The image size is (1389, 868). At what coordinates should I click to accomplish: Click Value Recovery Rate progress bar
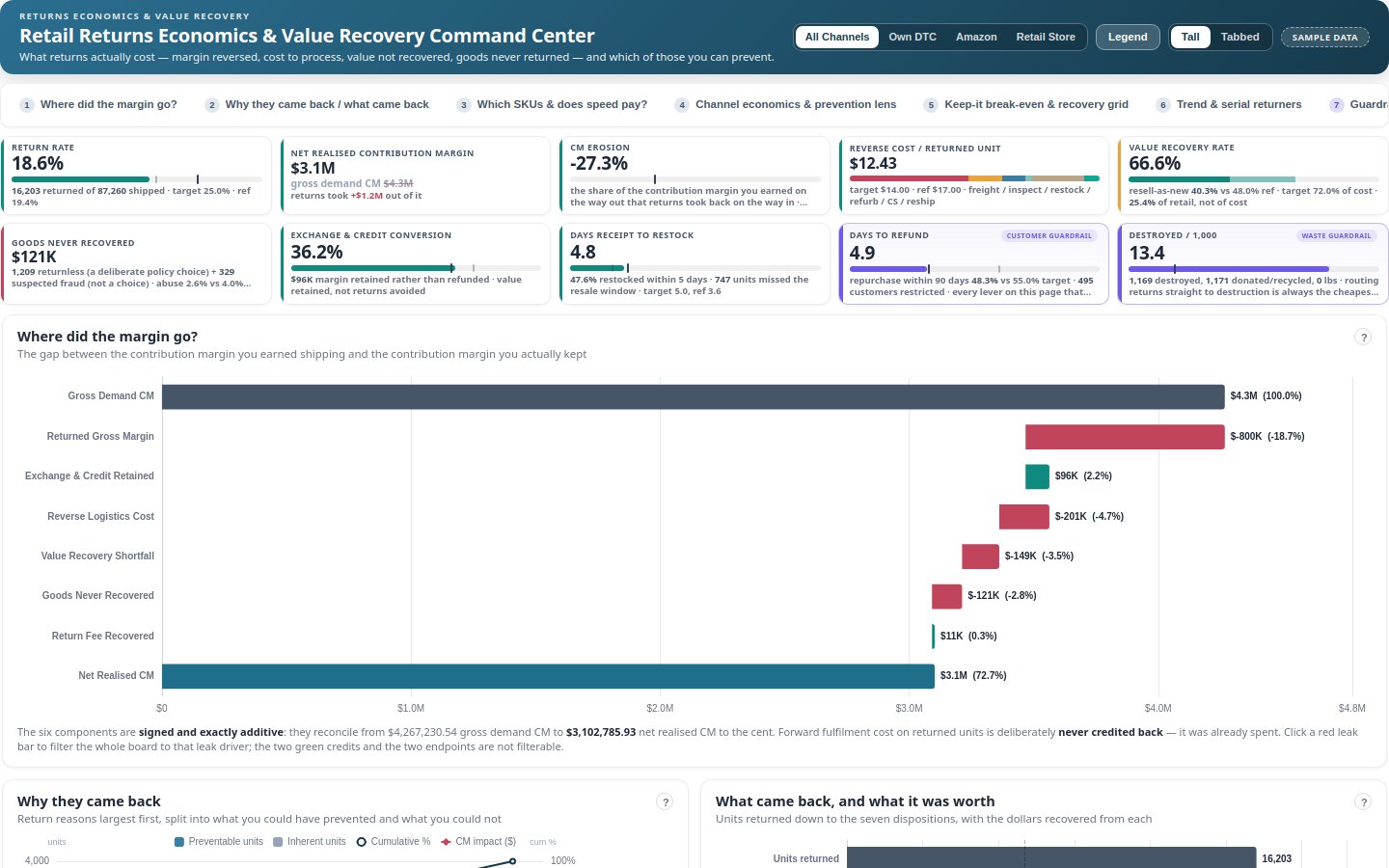[x=1253, y=179]
